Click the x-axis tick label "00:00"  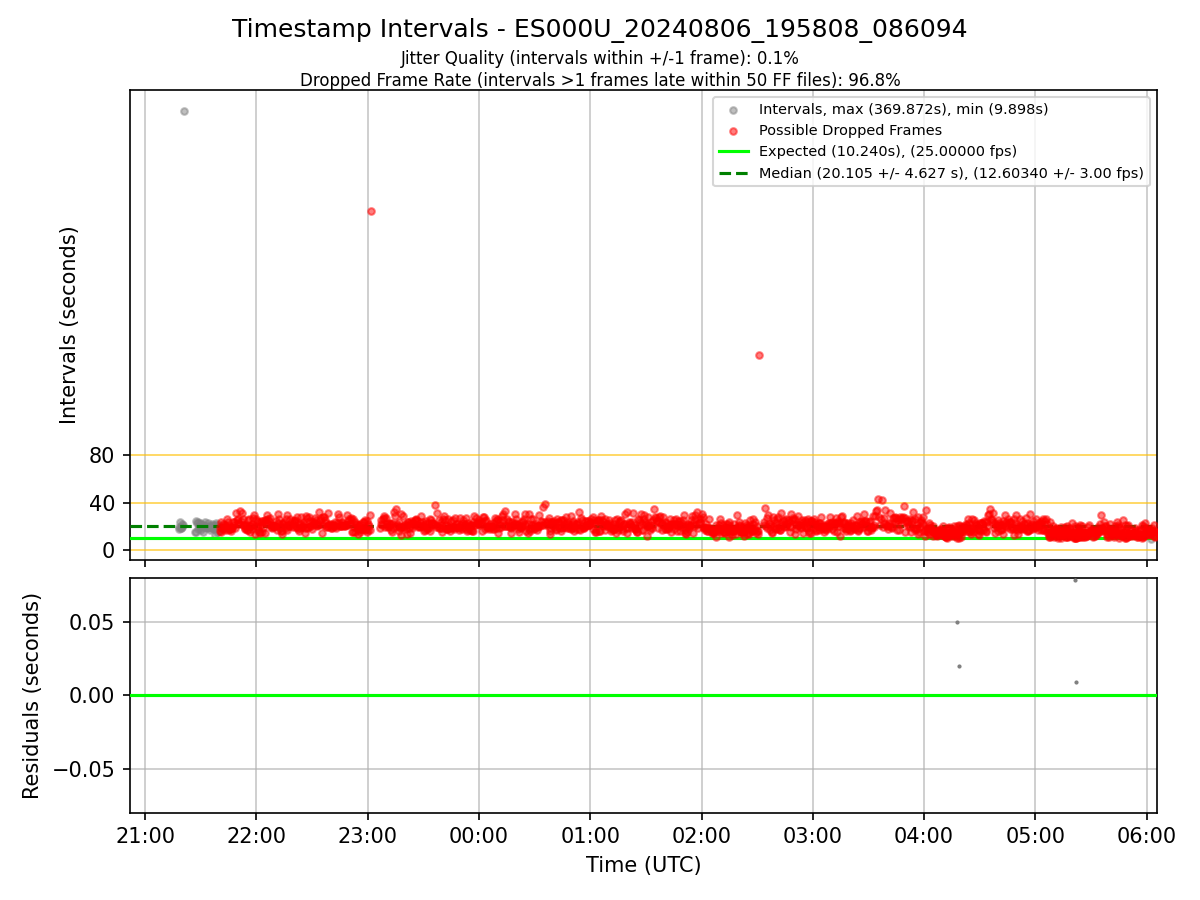pos(479,834)
